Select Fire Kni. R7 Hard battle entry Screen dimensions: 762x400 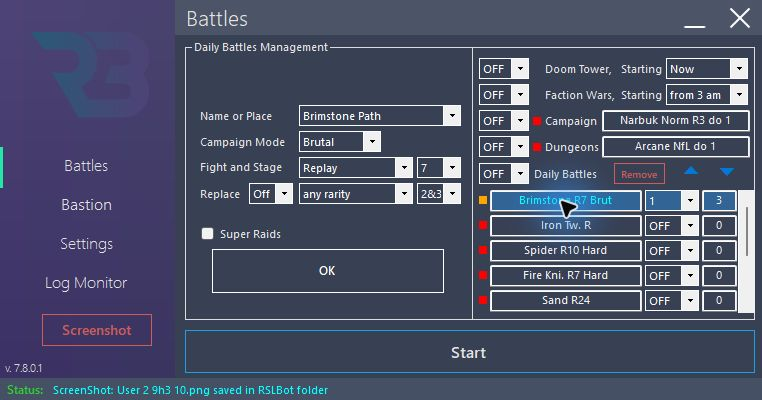565,275
